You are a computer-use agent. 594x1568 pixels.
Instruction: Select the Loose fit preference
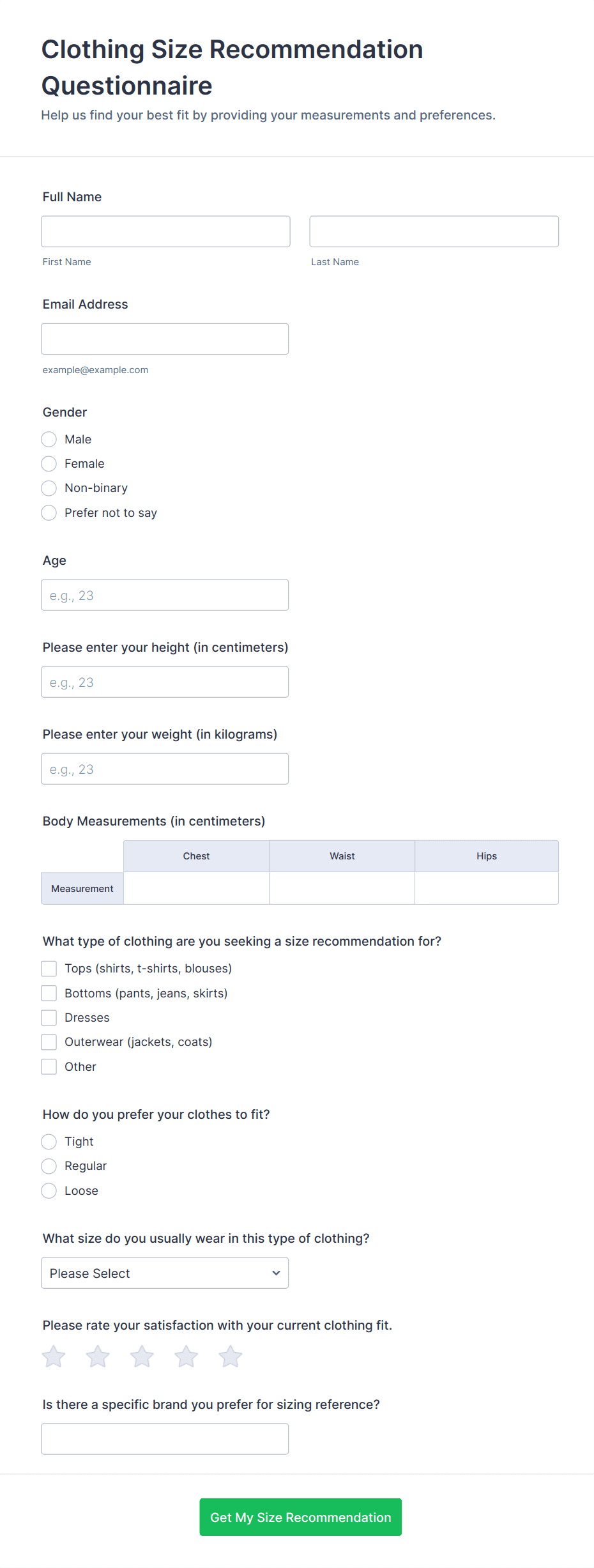point(49,1191)
